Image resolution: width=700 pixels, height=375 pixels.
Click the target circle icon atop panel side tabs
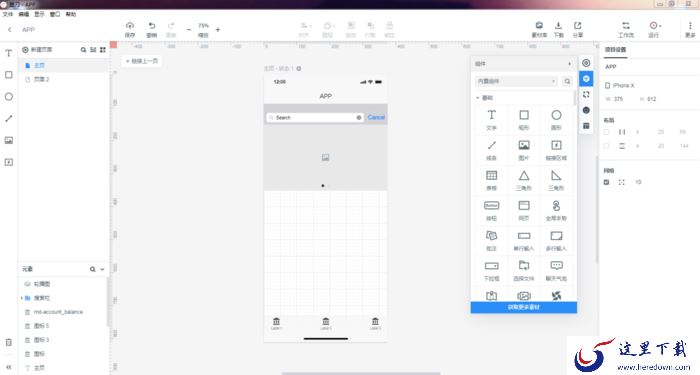586,63
